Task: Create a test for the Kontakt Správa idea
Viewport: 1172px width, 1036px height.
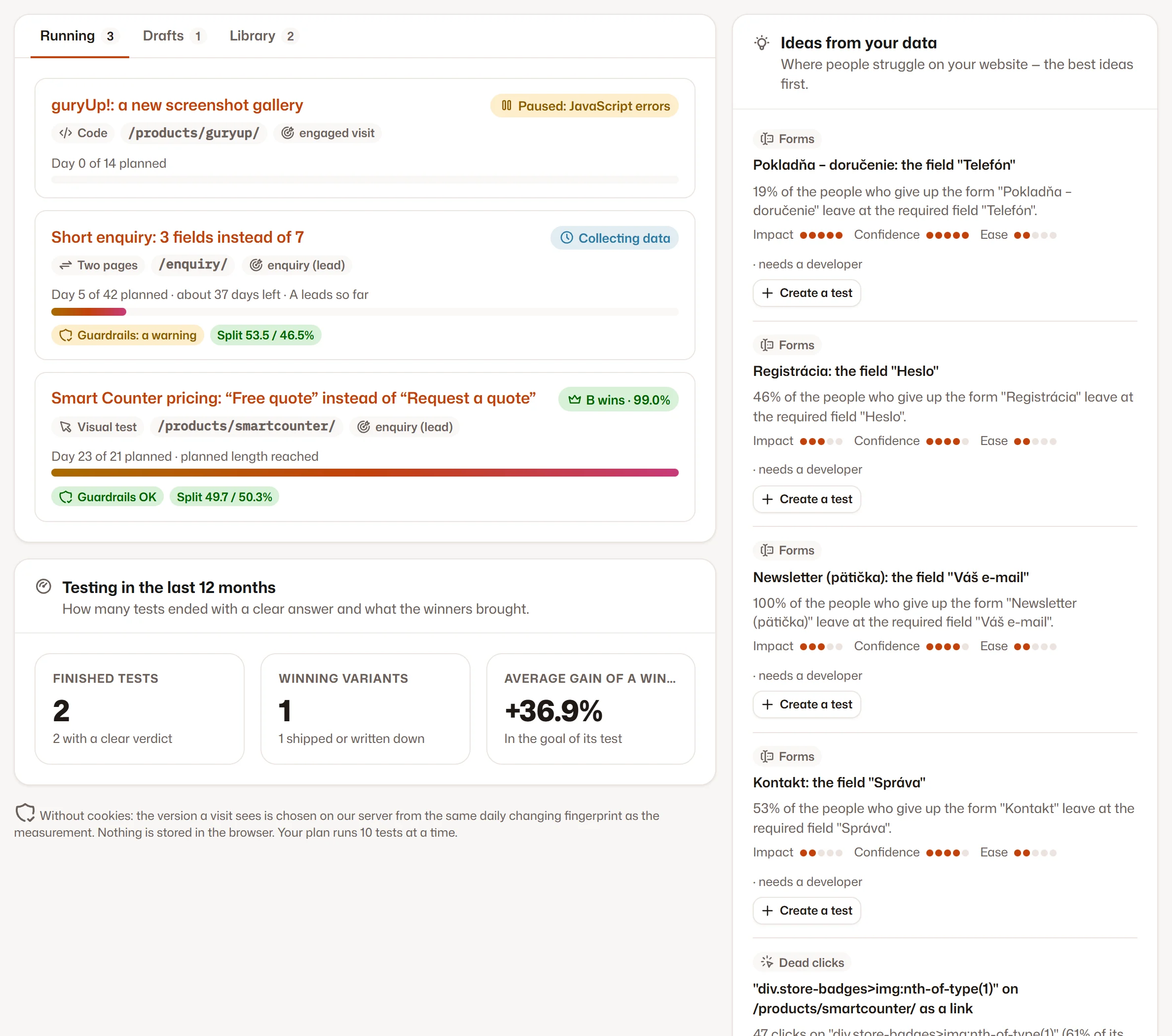Action: click(807, 910)
